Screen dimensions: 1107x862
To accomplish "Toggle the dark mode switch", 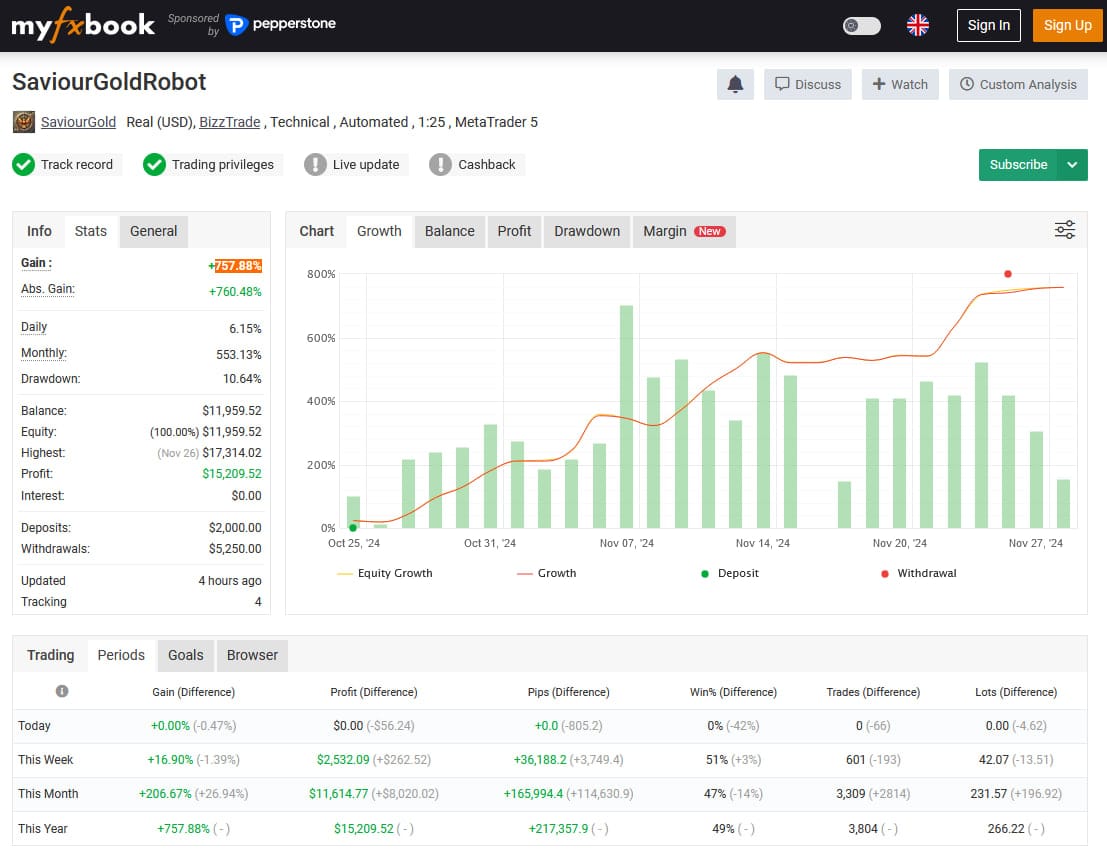I will (861, 25).
